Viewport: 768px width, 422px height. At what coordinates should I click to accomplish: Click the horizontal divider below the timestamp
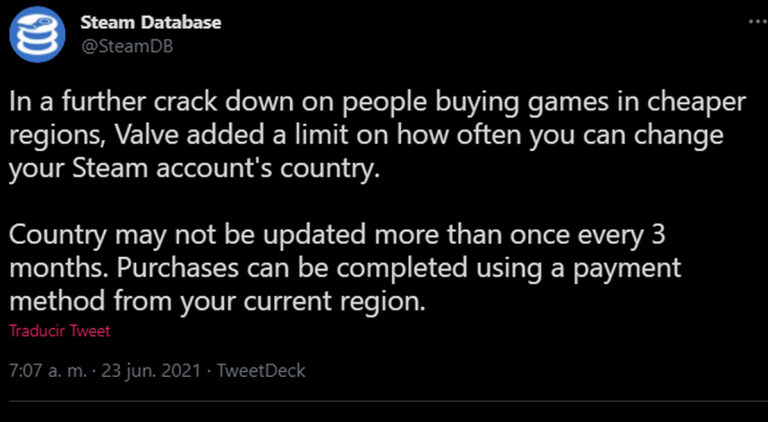(384, 403)
